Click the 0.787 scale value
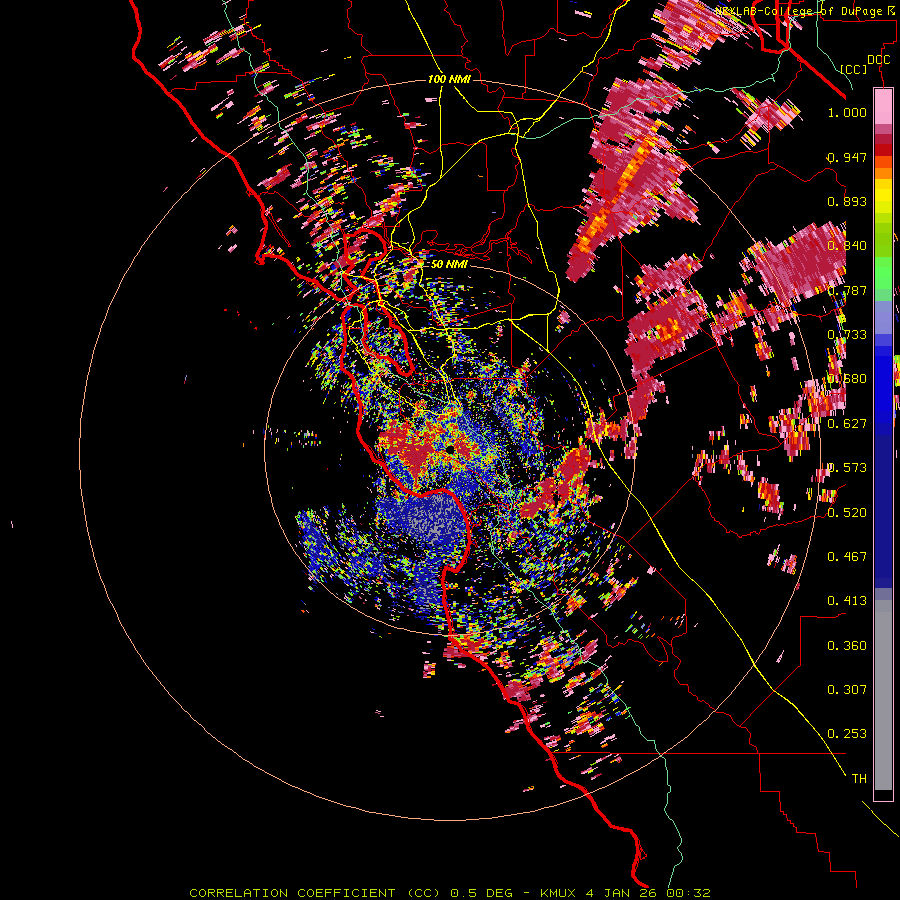900x900 pixels. point(847,290)
